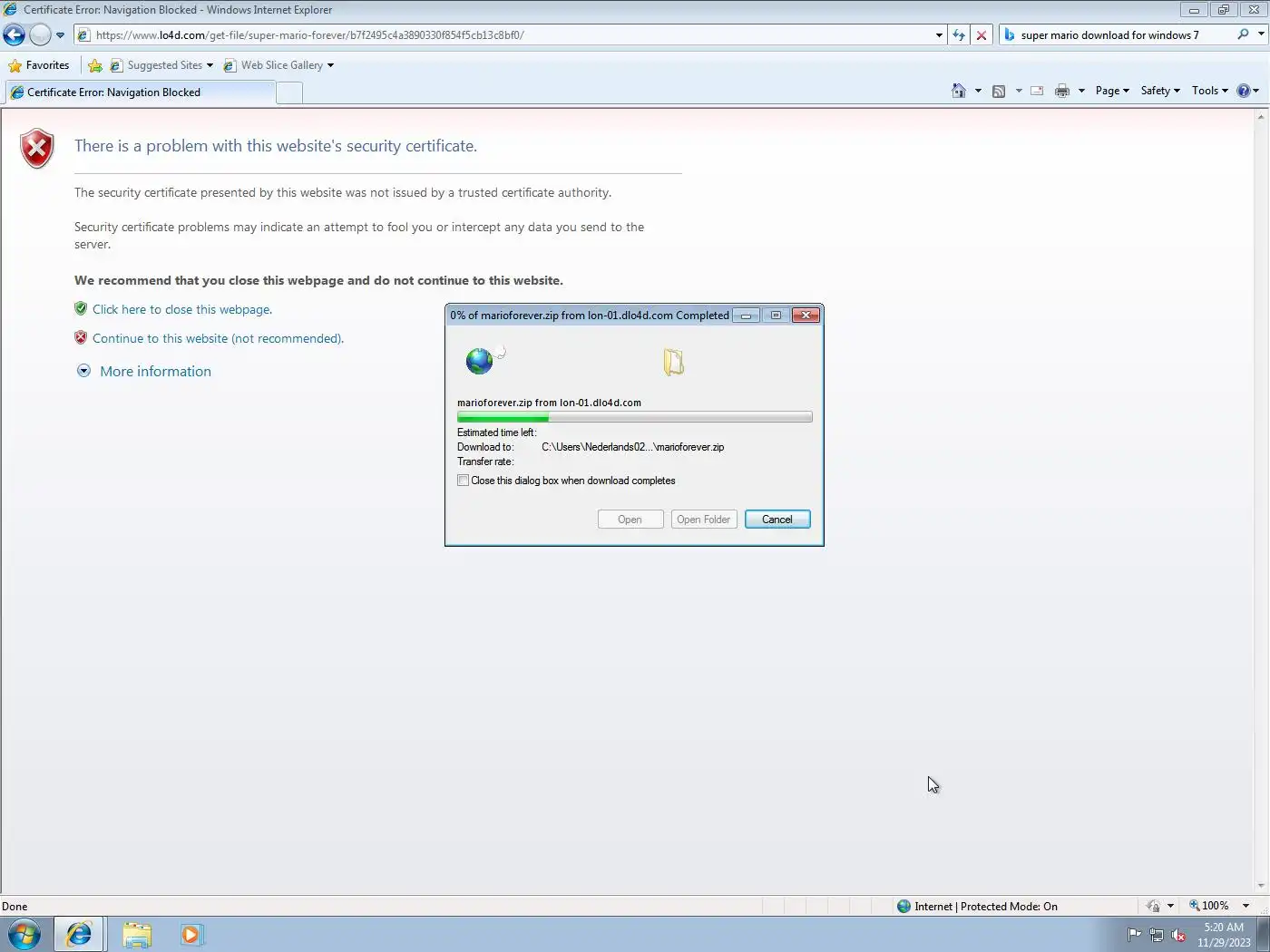Open the Page menu
This screenshot has width=1270, height=952.
tap(1112, 91)
